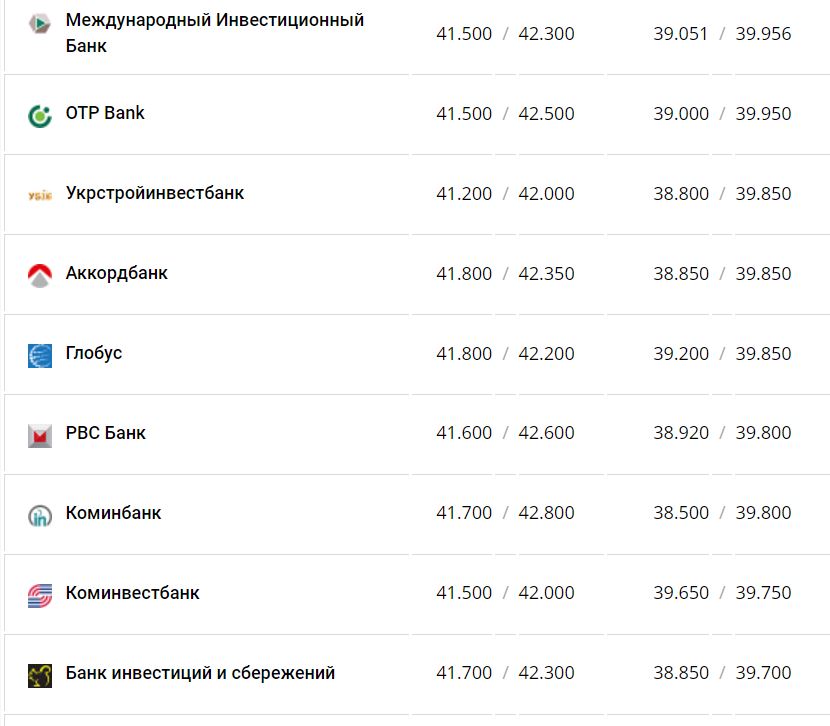Click the Аккордбанк red logo icon
This screenshot has height=726, width=830.
click(x=39, y=275)
